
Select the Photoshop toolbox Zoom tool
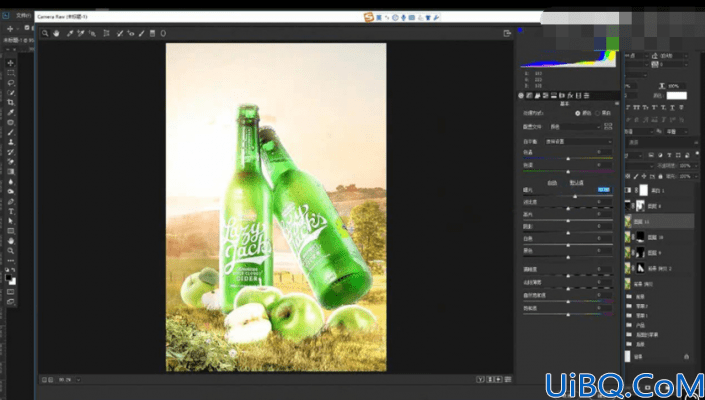11,251
